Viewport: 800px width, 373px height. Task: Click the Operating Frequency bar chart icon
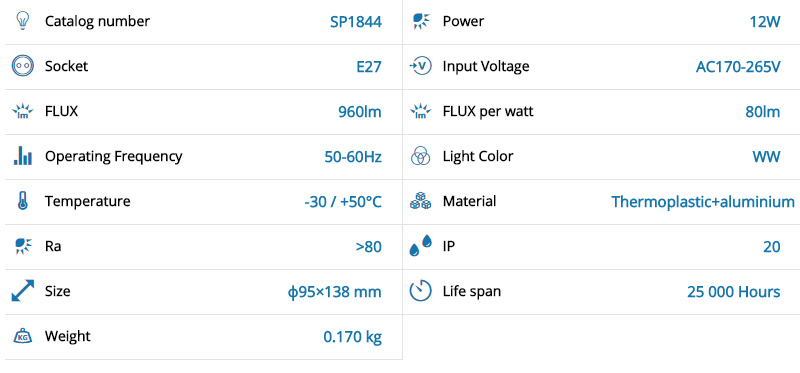click(x=22, y=156)
